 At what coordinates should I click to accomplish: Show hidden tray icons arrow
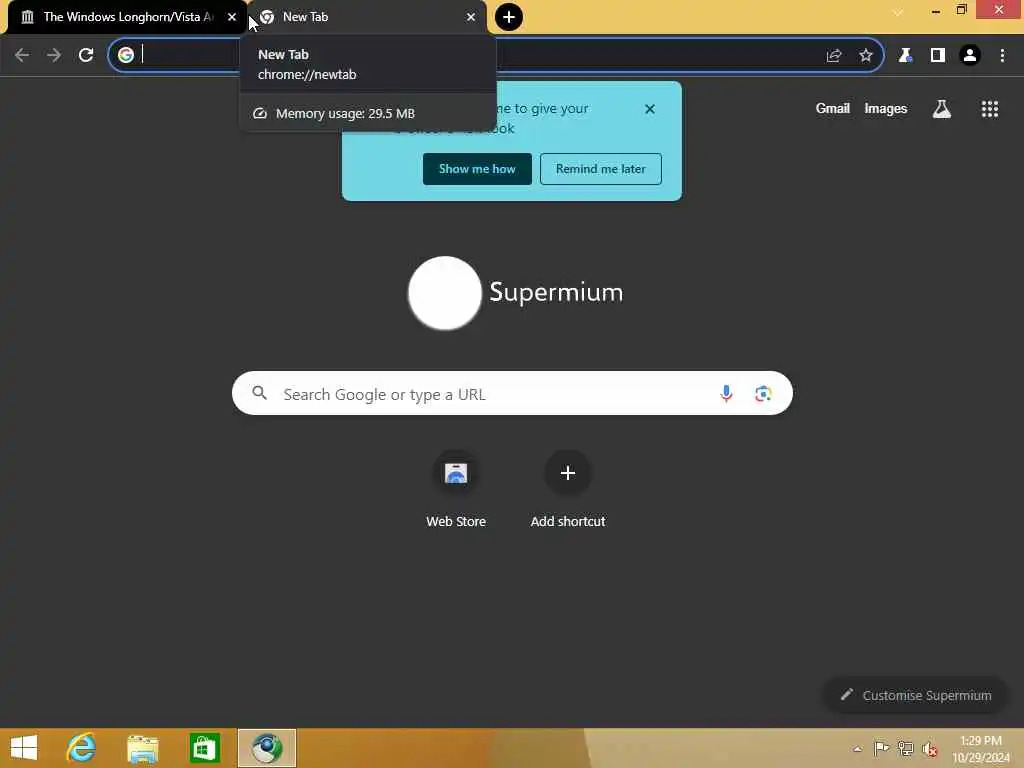pyautogui.click(x=857, y=749)
